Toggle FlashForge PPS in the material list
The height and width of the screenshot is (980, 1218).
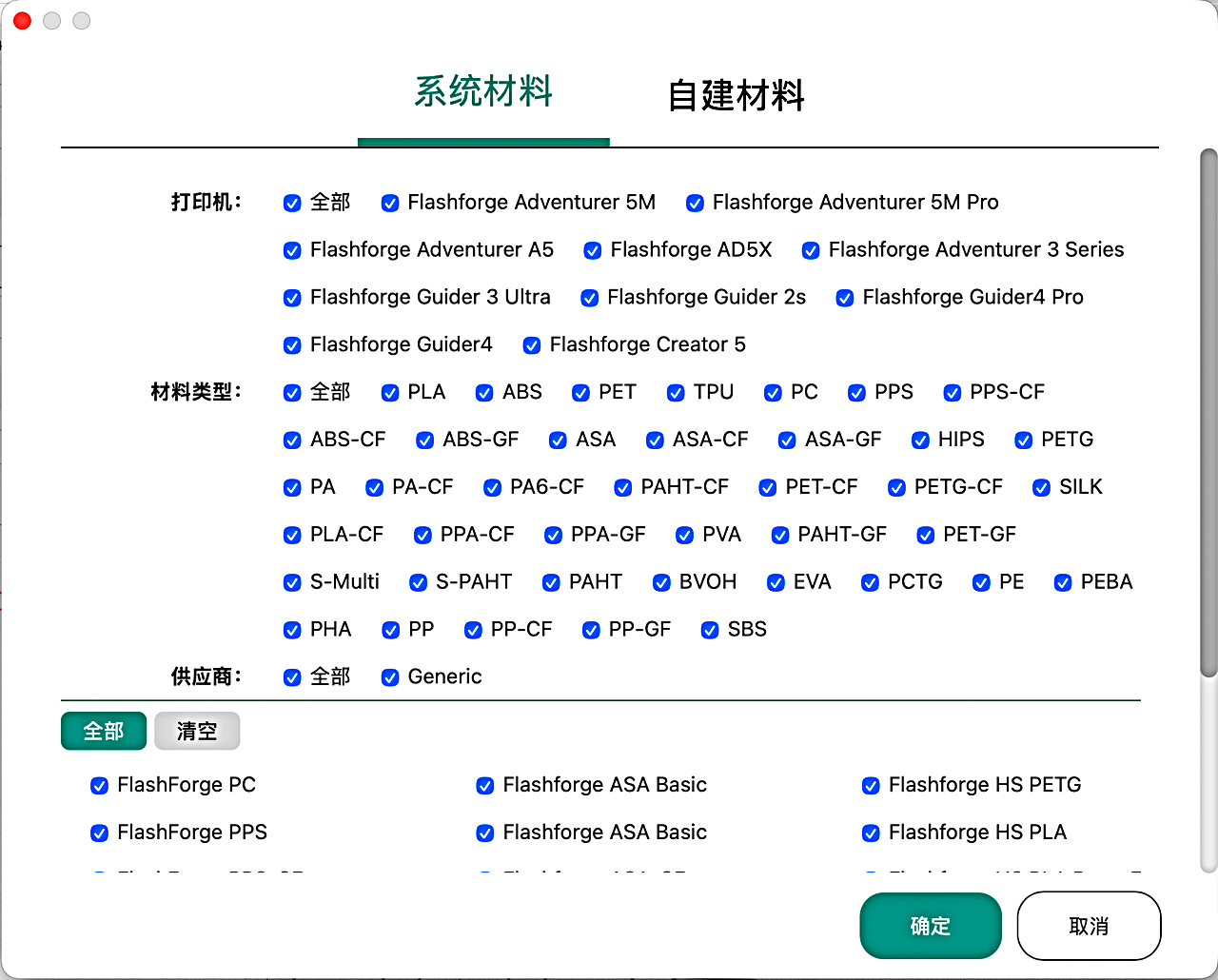coord(99,833)
